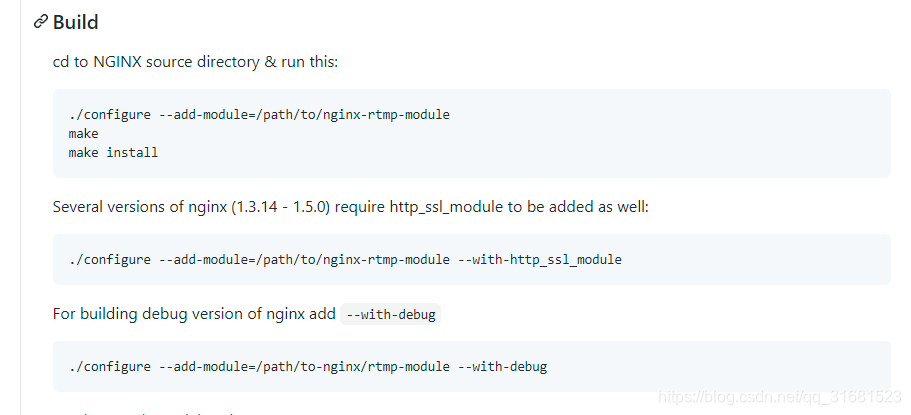
Task: Click the anchor link icon beside Build
Action: [40, 22]
